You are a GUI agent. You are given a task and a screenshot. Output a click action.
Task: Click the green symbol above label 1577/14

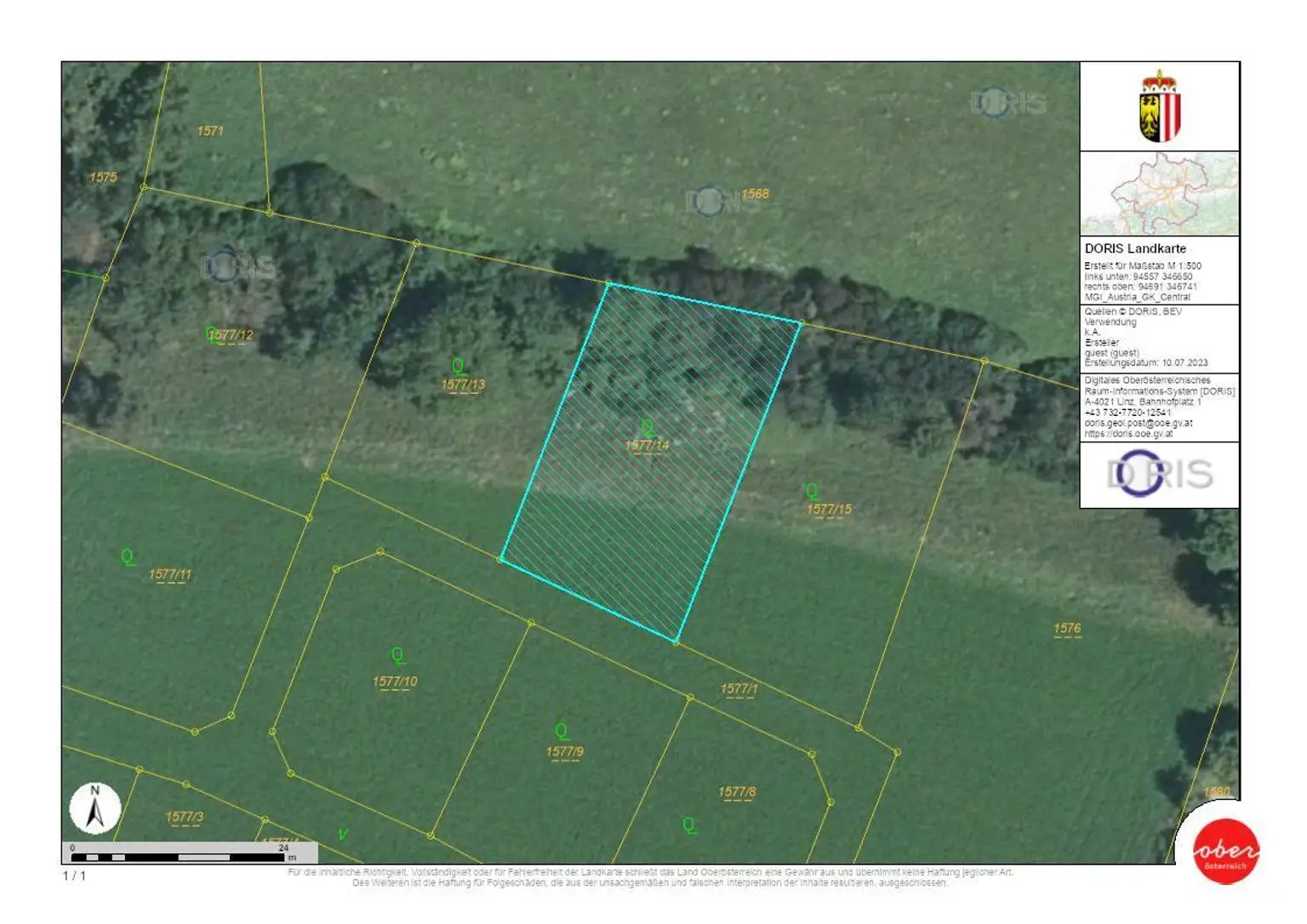[647, 427]
